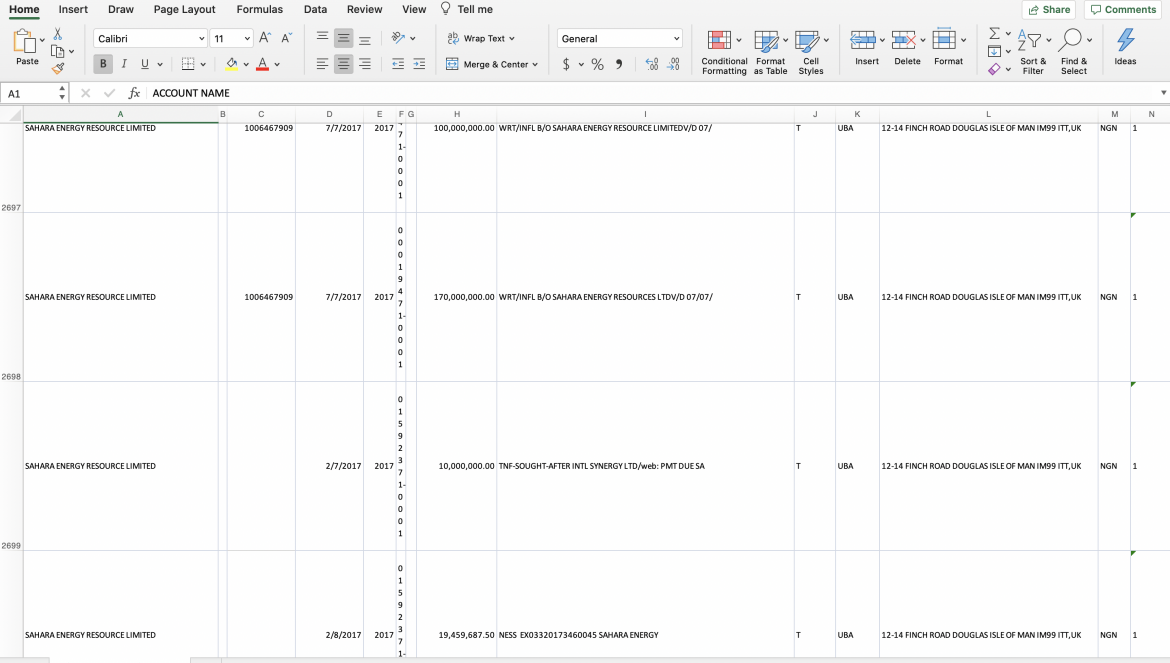
Task: Decrease indent icon
Action: pos(398,64)
